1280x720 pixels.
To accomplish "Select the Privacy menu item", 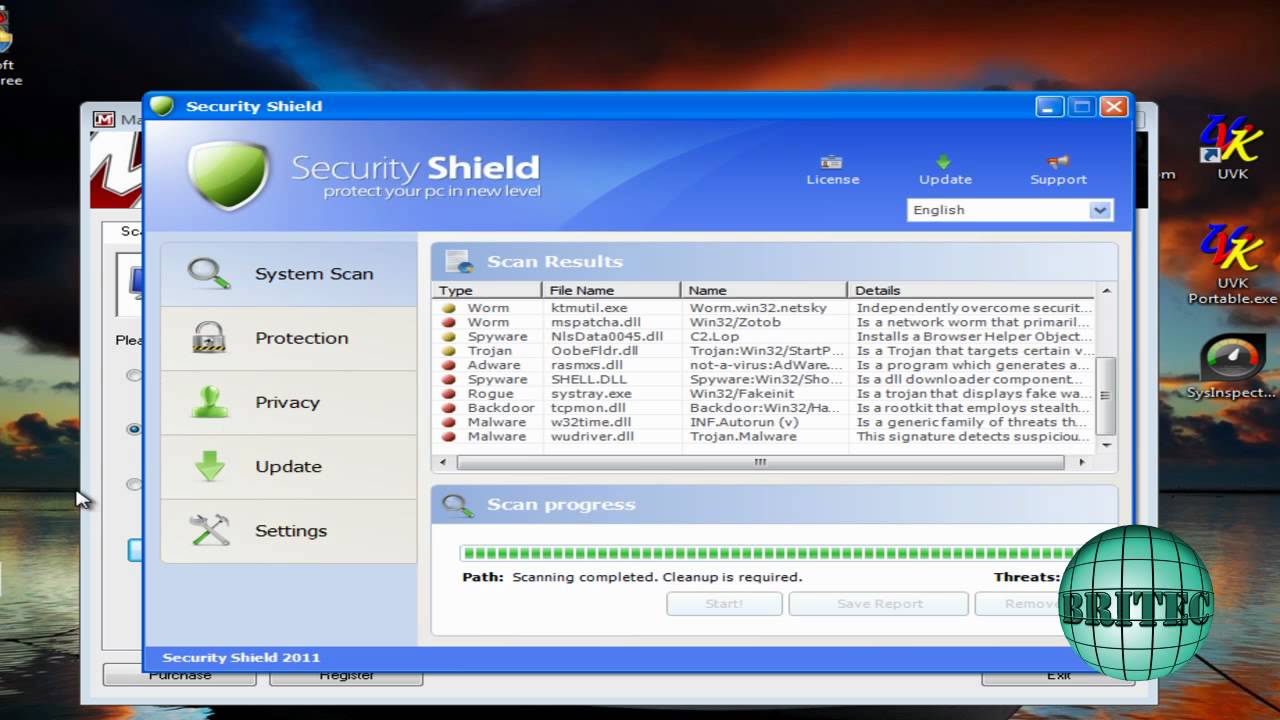I will (289, 402).
